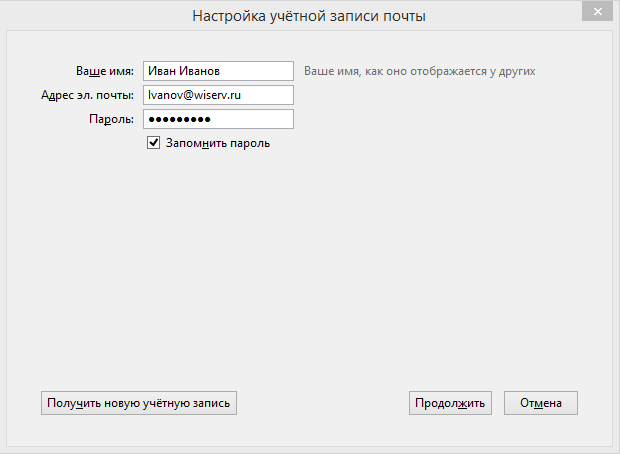The height and width of the screenshot is (454, 620).
Task: Close the mail account setup dialog
Action: click(596, 11)
